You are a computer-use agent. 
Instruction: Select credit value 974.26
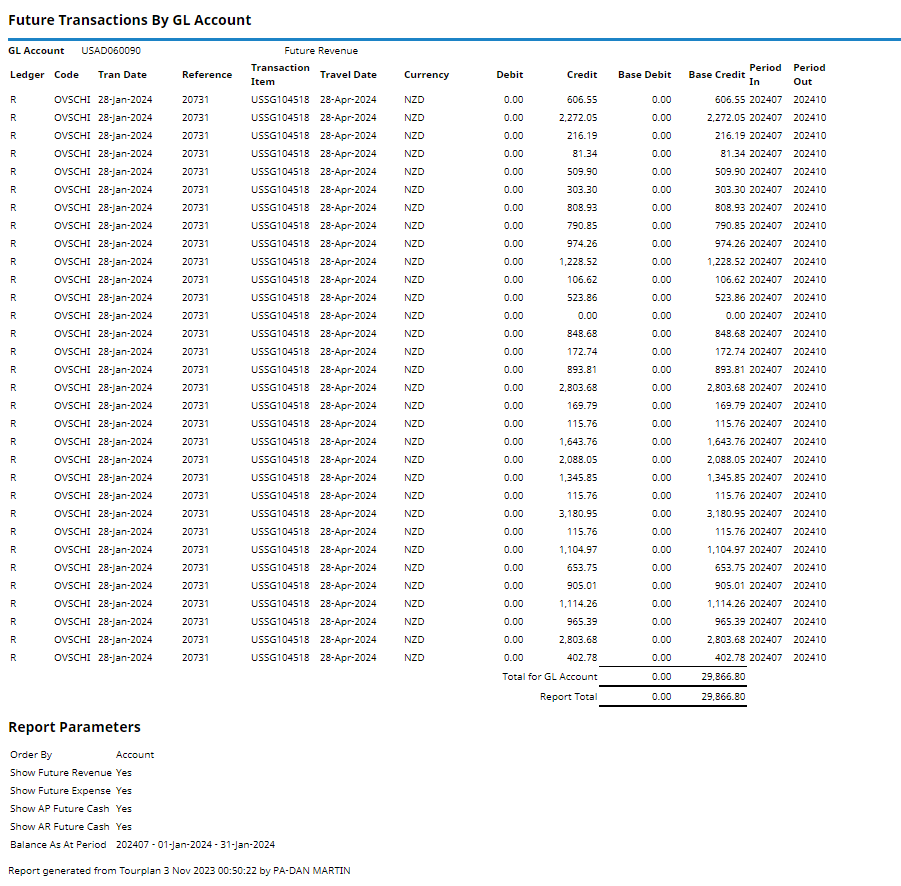click(x=582, y=244)
